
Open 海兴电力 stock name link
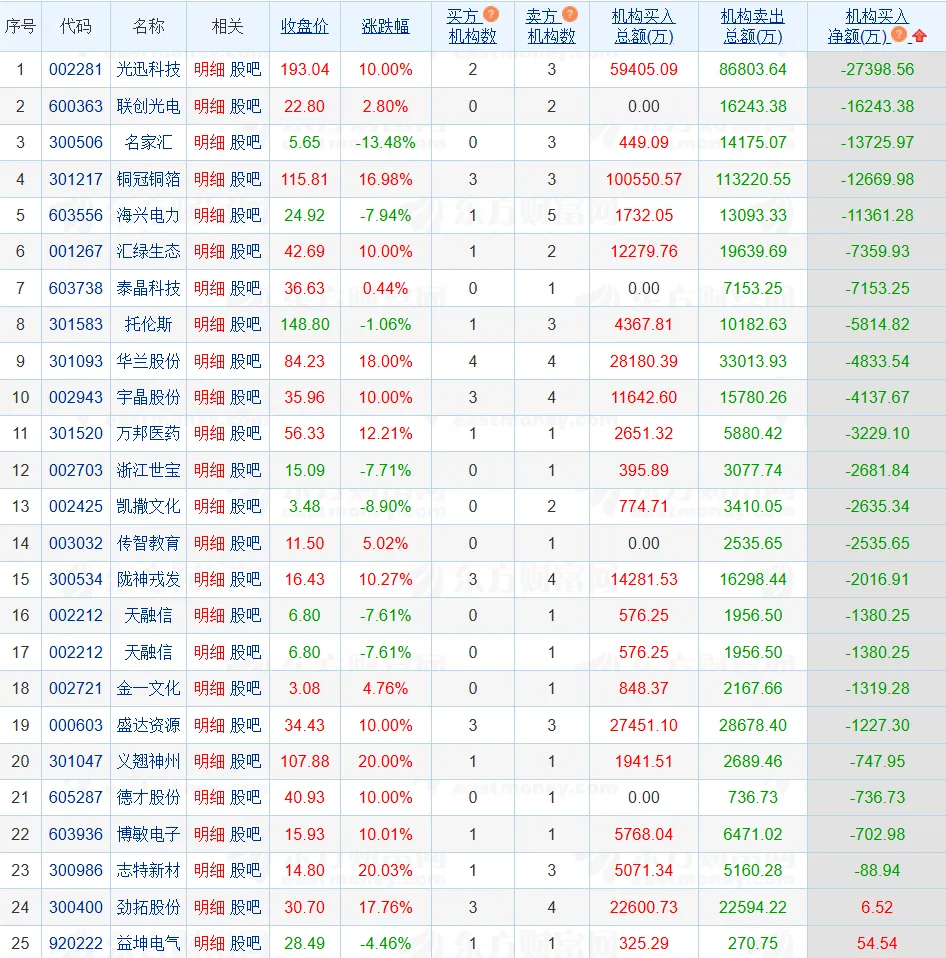tap(148, 215)
